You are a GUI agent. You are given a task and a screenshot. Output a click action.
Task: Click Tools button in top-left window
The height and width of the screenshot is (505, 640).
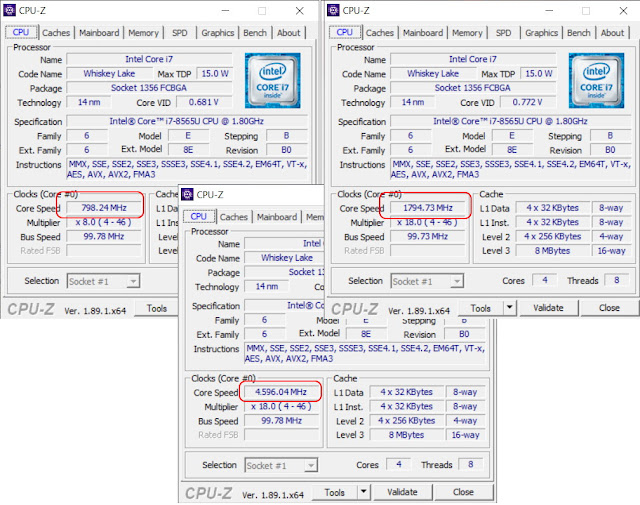point(157,308)
